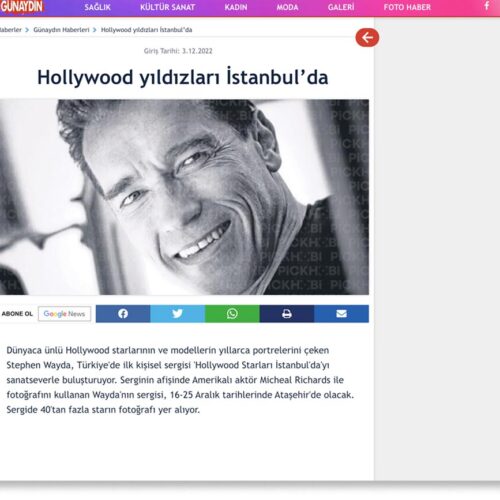Image resolution: width=500 pixels, height=500 pixels.
Task: Send article by email icon
Action: click(x=341, y=314)
